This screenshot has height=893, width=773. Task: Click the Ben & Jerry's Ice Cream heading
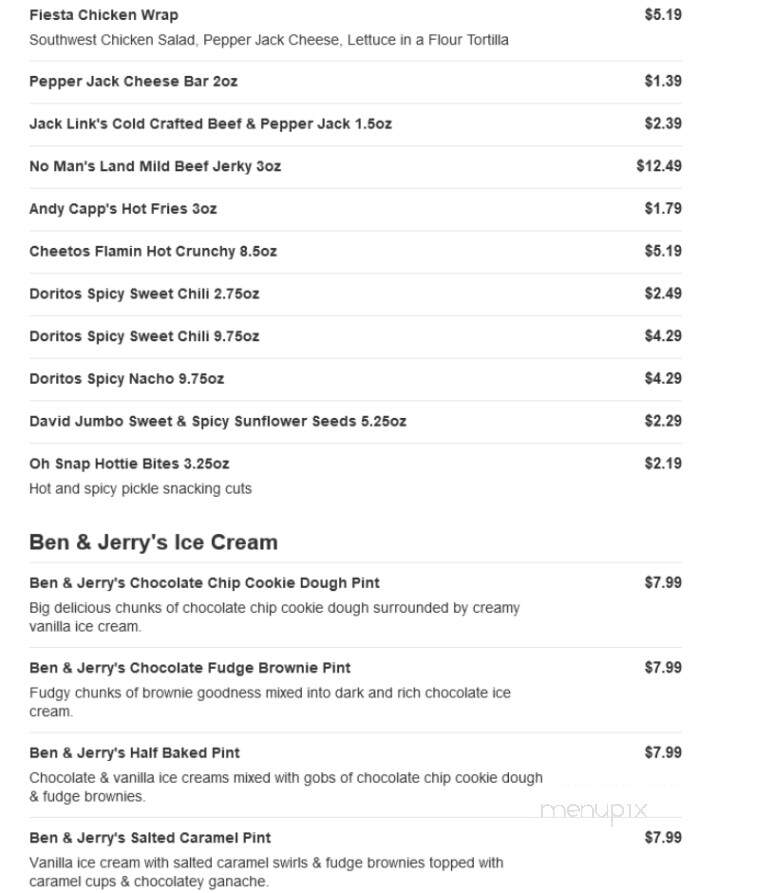coord(153,542)
